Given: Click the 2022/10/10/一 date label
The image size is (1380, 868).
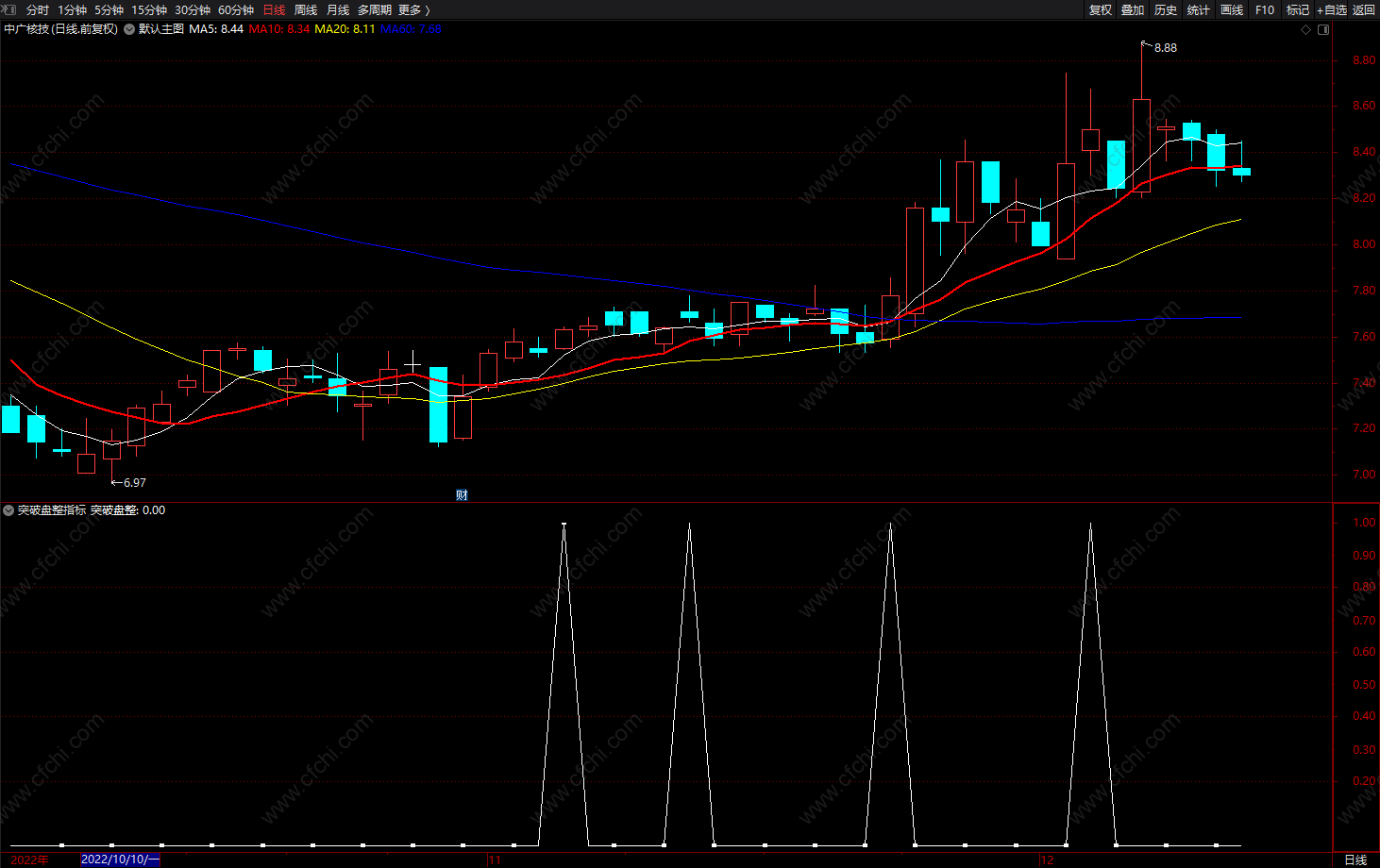Looking at the screenshot, I should tap(121, 860).
